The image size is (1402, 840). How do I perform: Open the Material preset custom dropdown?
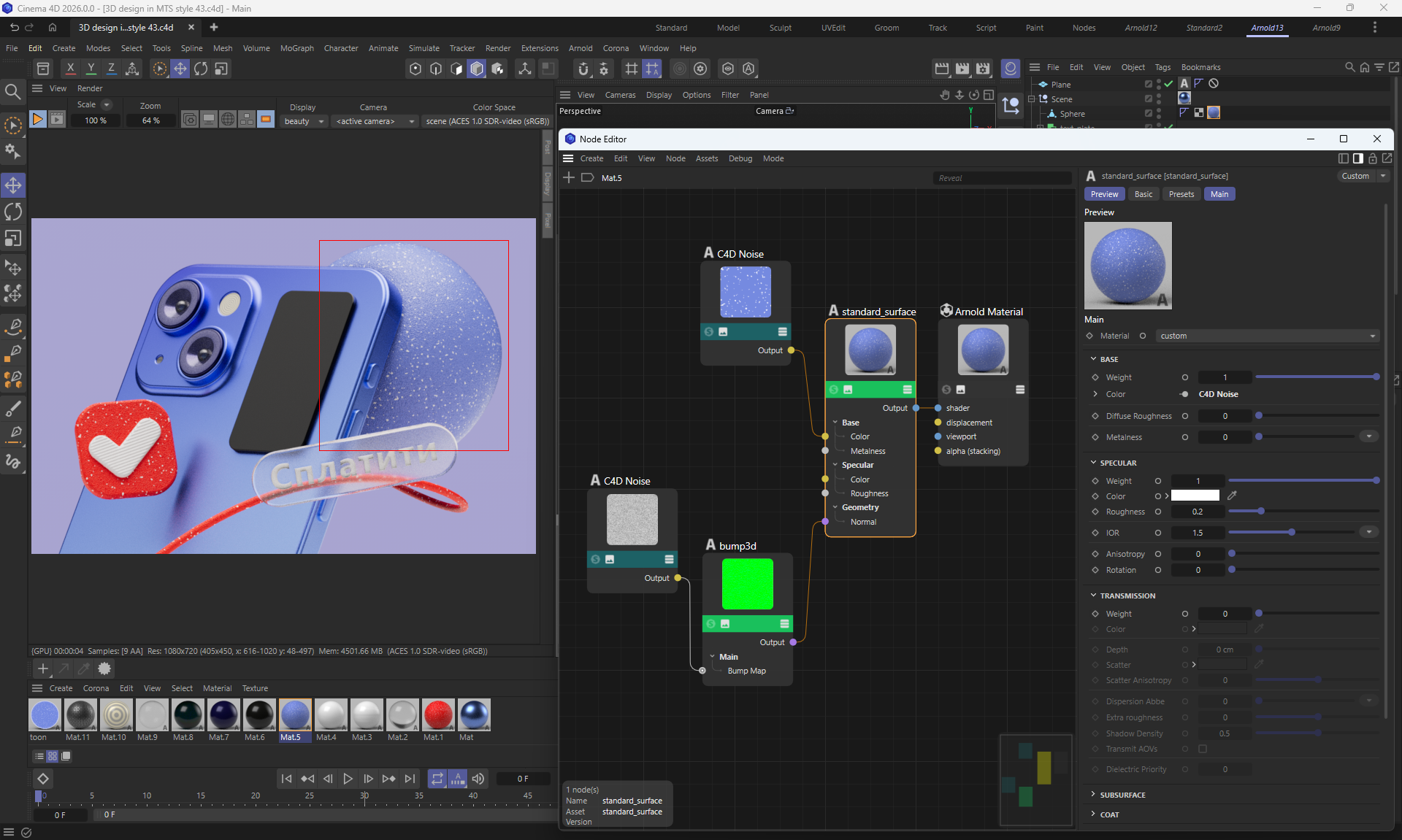[x=1268, y=336]
